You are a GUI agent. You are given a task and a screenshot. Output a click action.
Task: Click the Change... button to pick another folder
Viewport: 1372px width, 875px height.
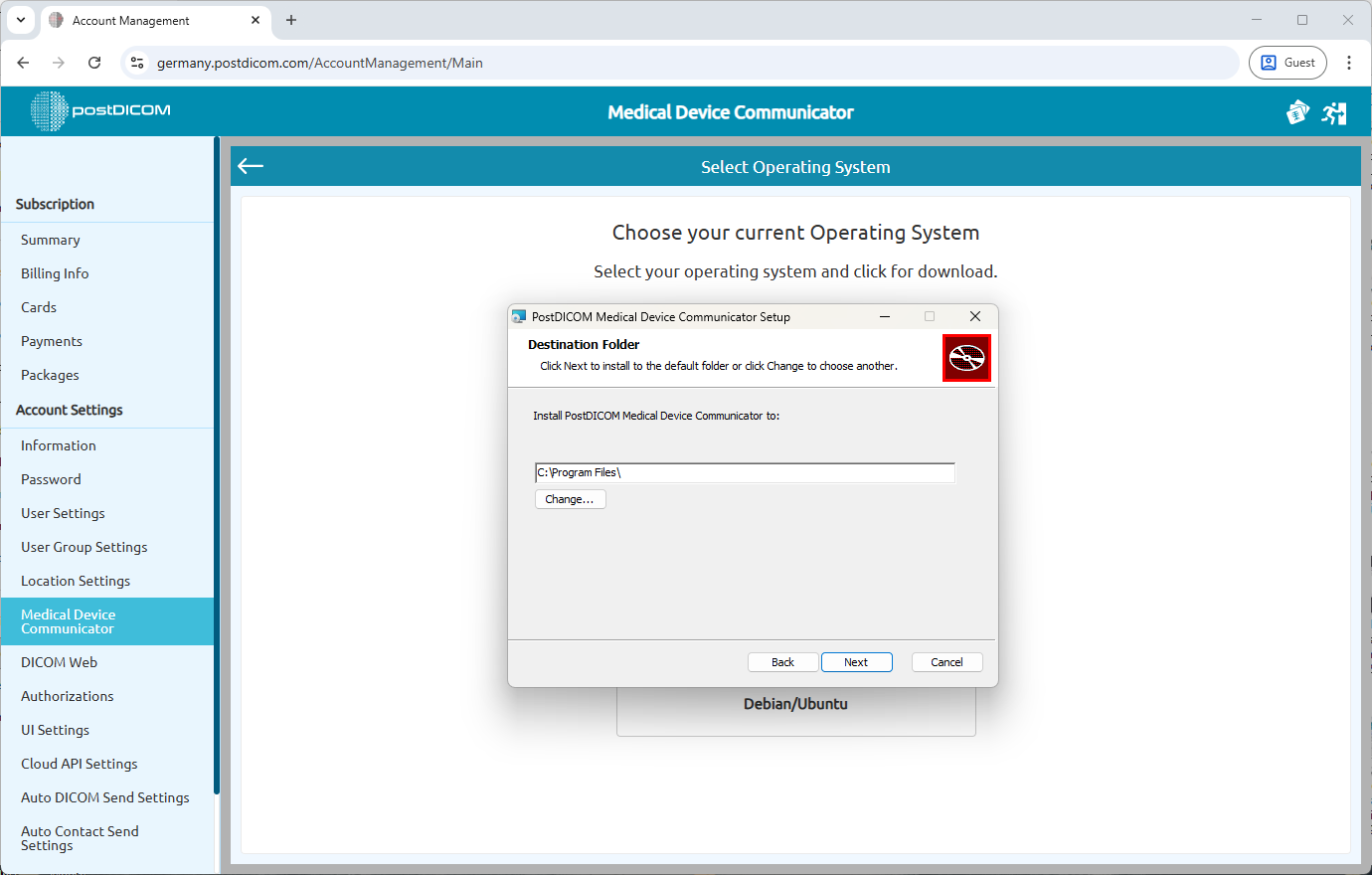[570, 498]
